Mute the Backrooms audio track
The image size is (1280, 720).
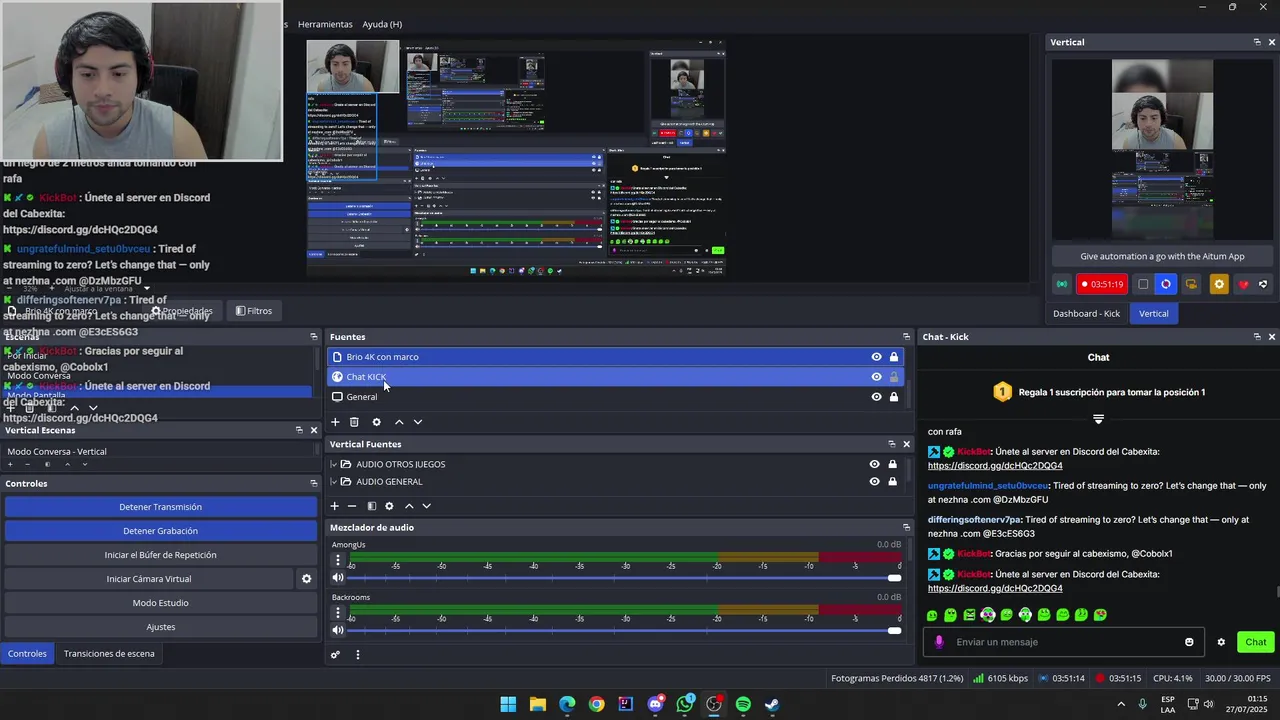tap(338, 629)
